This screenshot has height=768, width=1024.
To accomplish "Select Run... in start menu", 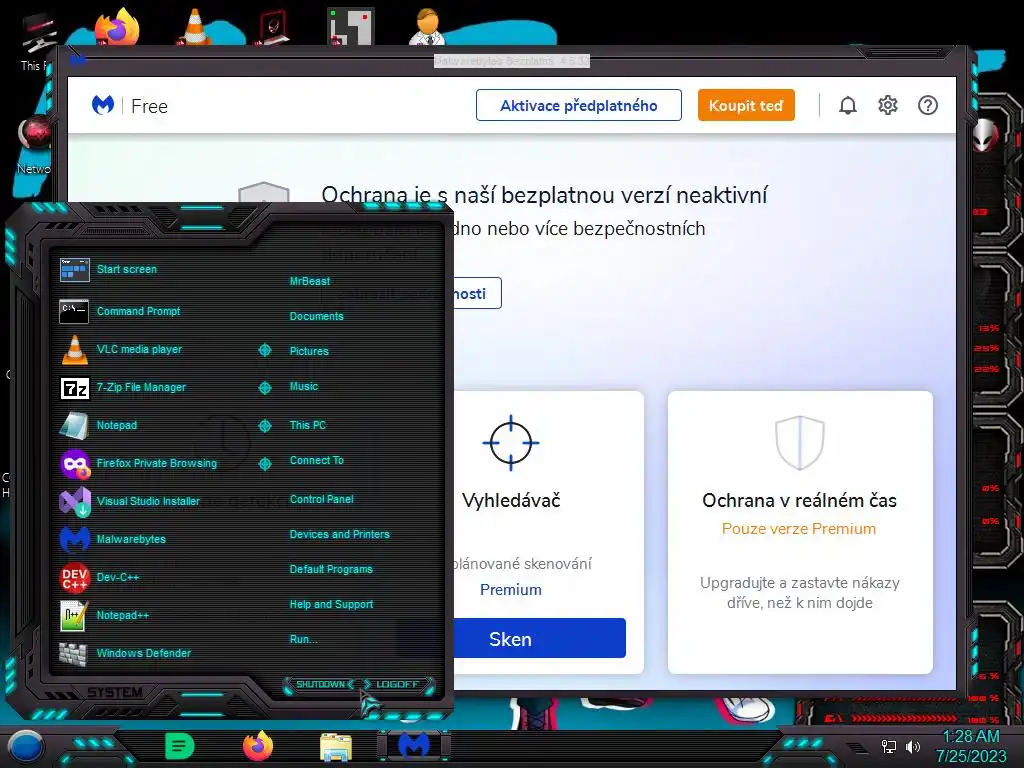I will (x=303, y=639).
